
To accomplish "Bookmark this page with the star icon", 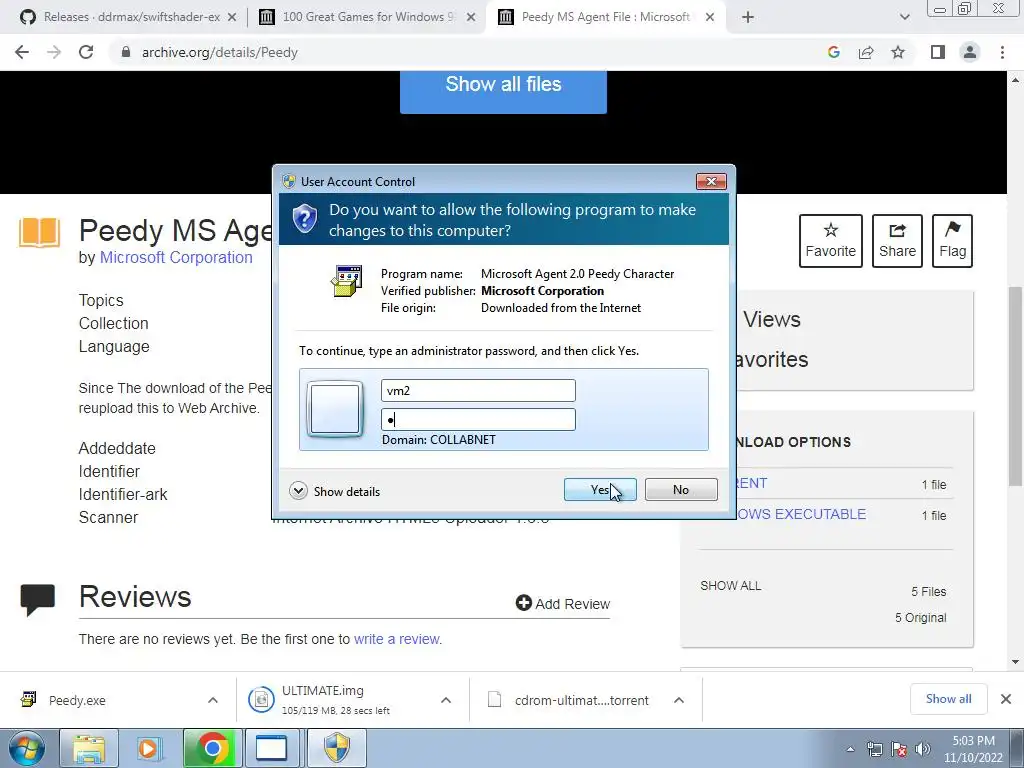I will (x=898, y=52).
